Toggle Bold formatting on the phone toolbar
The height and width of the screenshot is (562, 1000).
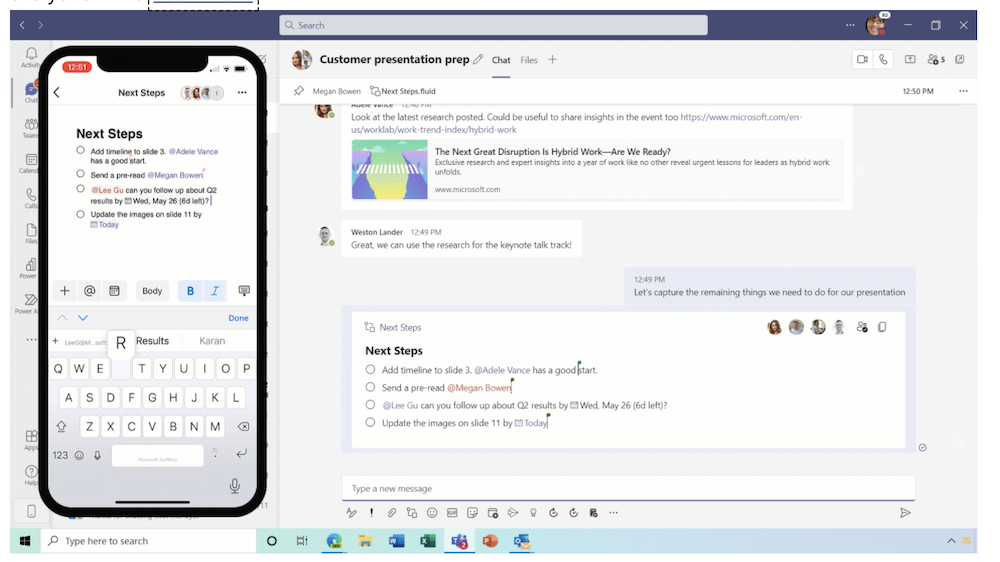click(190, 291)
